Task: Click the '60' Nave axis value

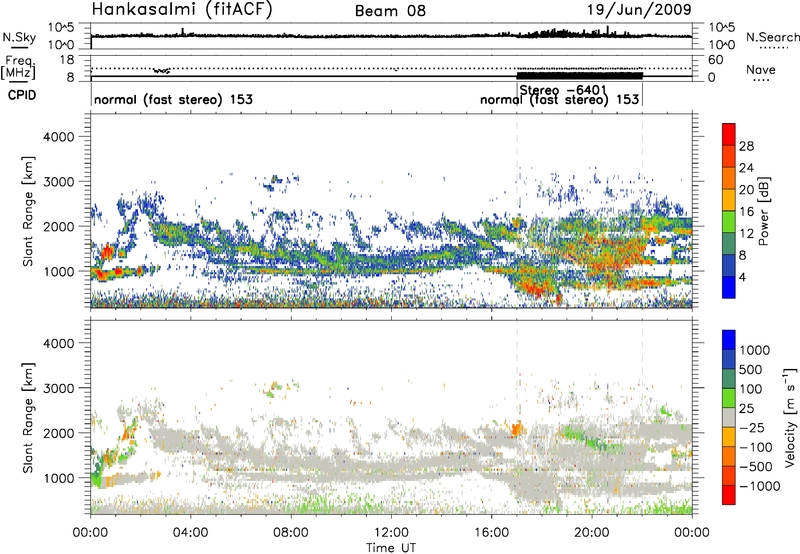Action: pos(715,60)
